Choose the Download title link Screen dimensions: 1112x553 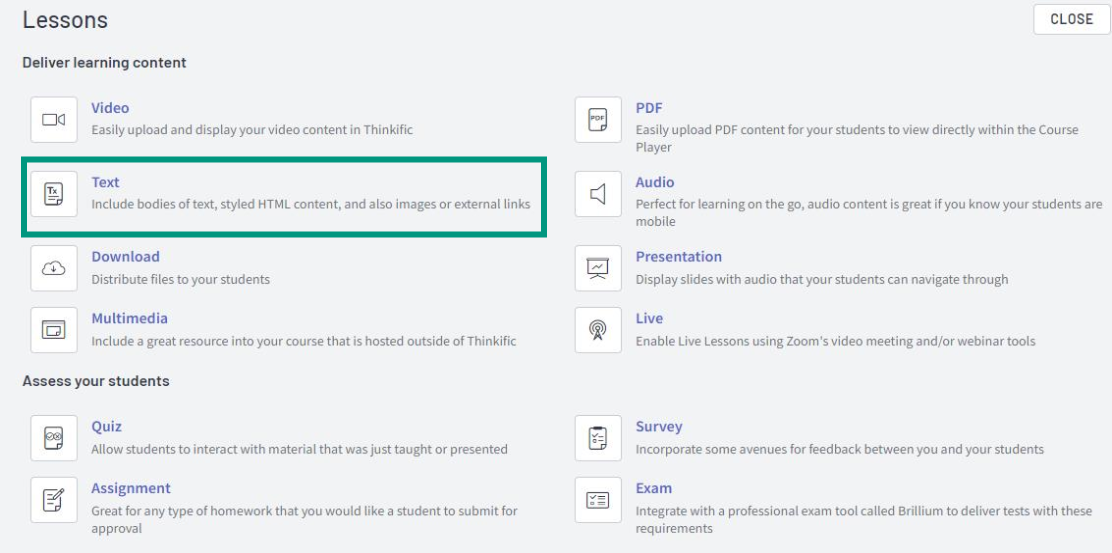(x=126, y=256)
